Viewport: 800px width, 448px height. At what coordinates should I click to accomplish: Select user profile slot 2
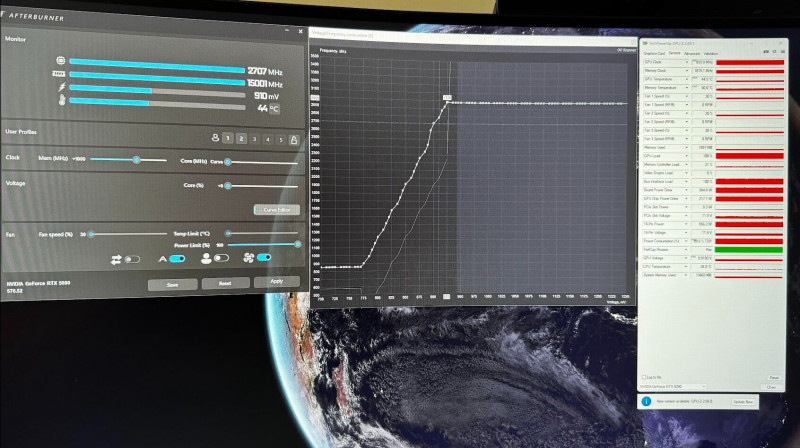241,139
